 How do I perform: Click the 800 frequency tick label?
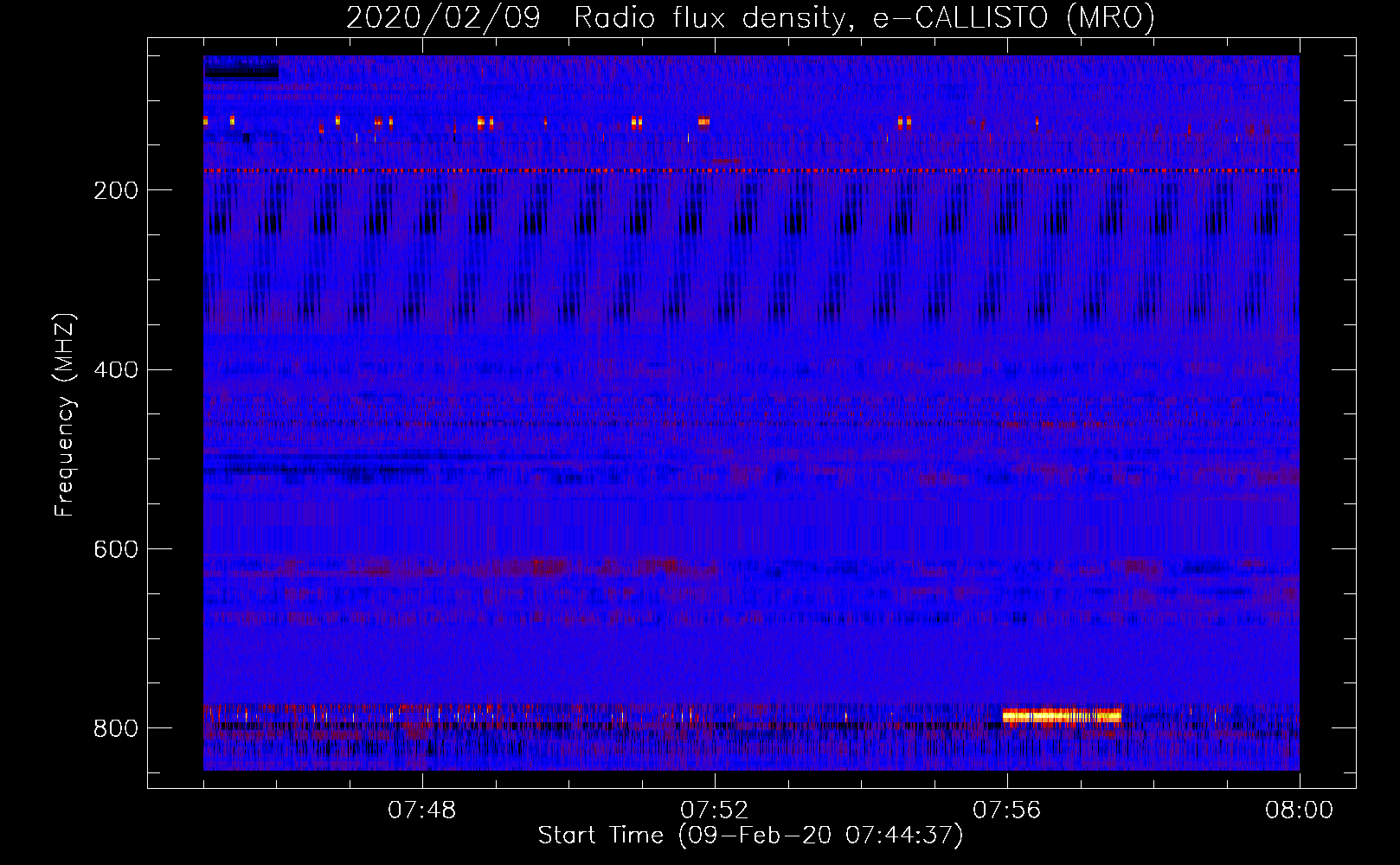(x=115, y=728)
